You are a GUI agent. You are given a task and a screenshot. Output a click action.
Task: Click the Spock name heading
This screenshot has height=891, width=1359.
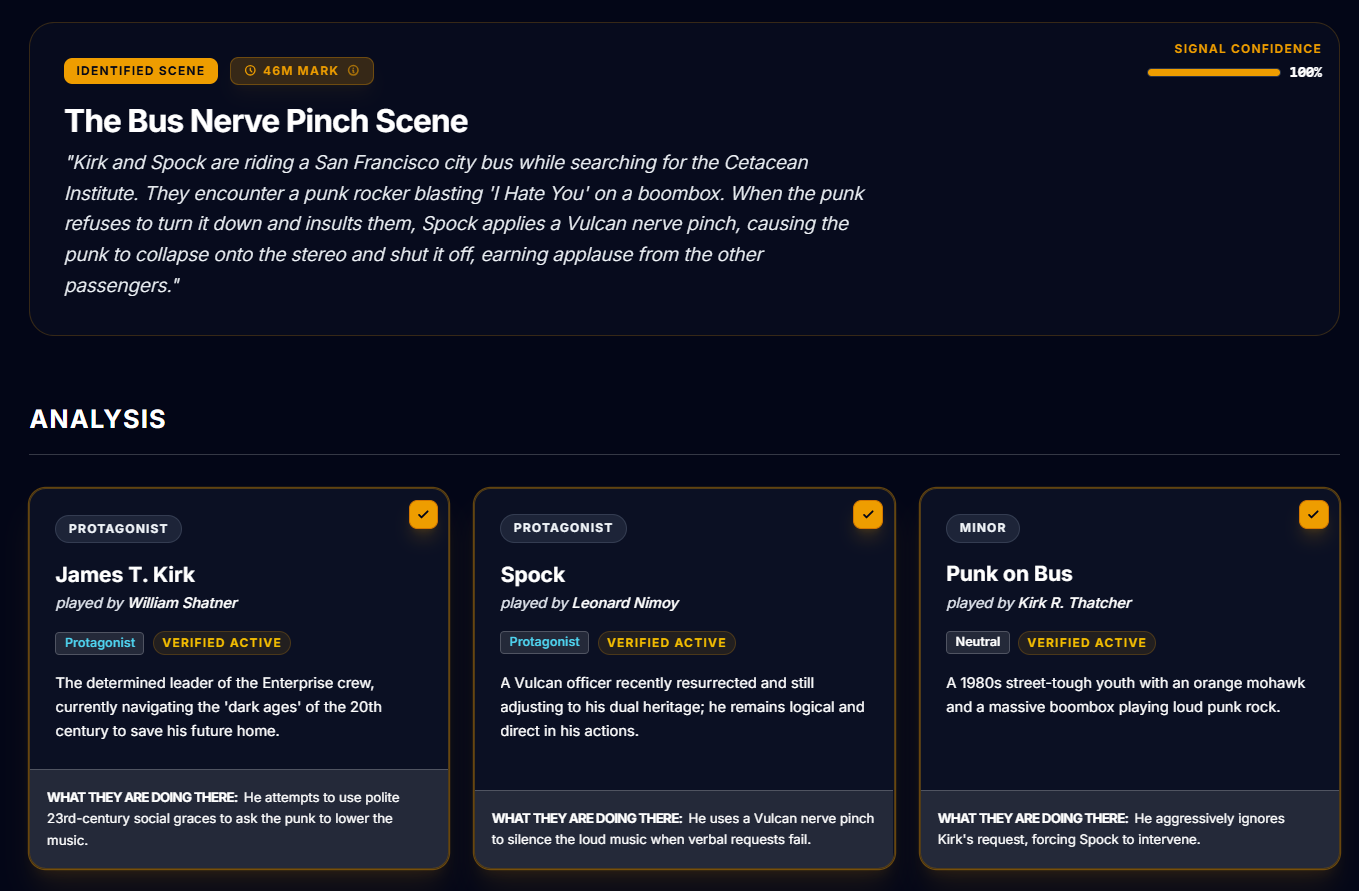click(533, 575)
